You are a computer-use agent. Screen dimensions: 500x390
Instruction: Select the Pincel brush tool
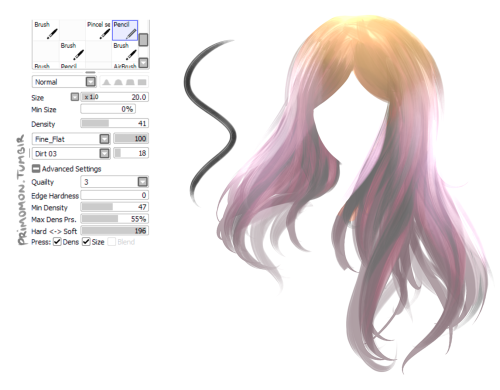click(x=98, y=30)
